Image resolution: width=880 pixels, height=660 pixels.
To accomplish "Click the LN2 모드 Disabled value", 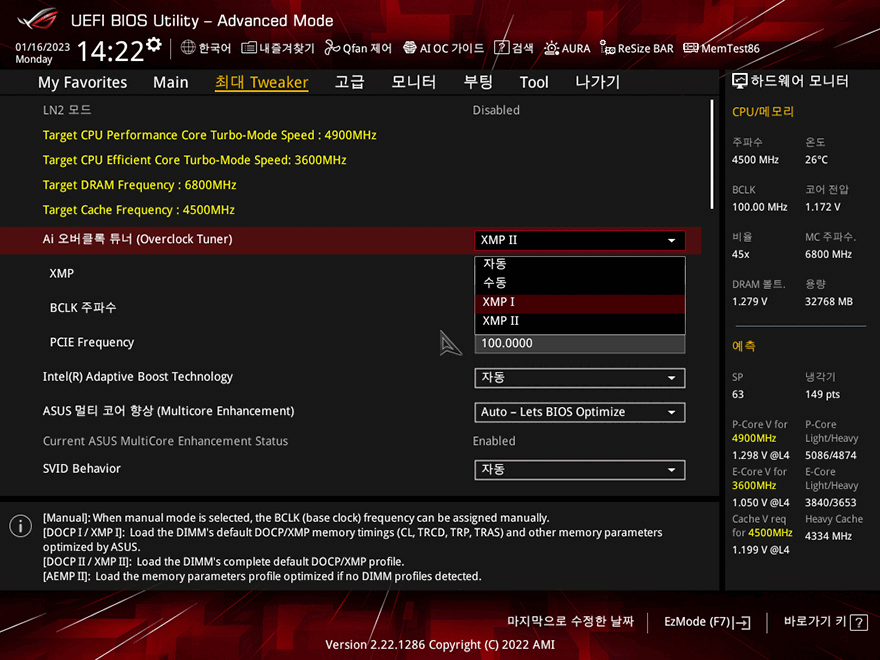I will coord(496,110).
